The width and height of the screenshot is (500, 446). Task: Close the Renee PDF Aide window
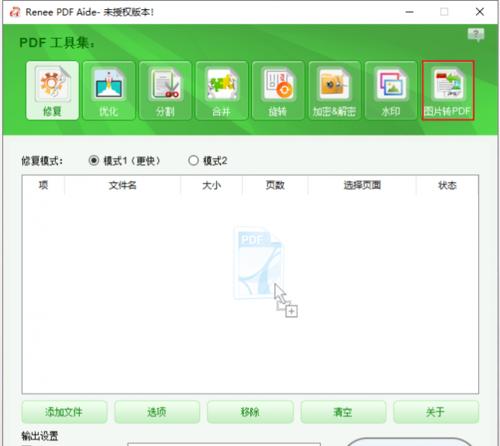coord(480,12)
